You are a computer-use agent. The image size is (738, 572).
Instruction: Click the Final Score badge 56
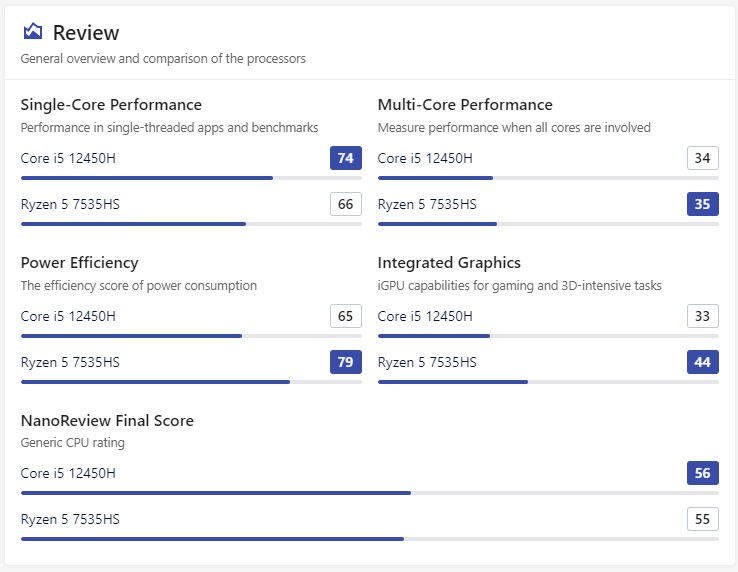[x=703, y=473]
